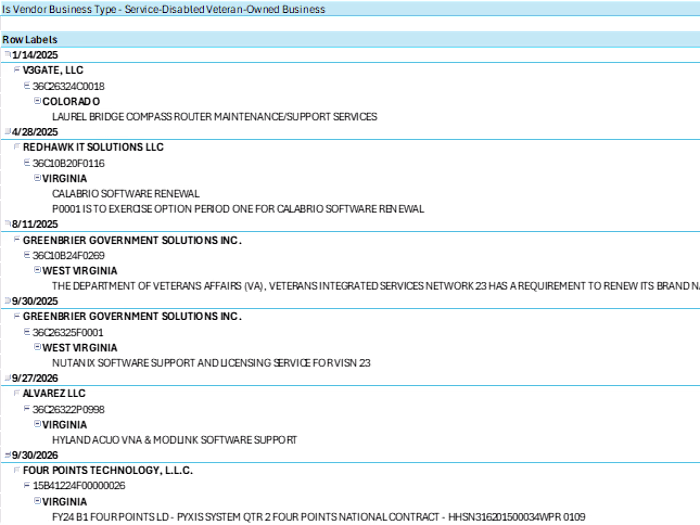Select the 'FY24 B1 FOUR POINTS LD - PYXIS SYSTEM' row

click(350, 517)
